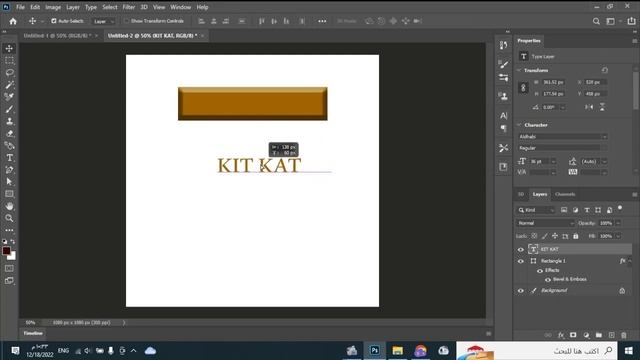This screenshot has height=360, width=640.
Task: Open Photoshop in the Windows taskbar
Action: point(374,351)
